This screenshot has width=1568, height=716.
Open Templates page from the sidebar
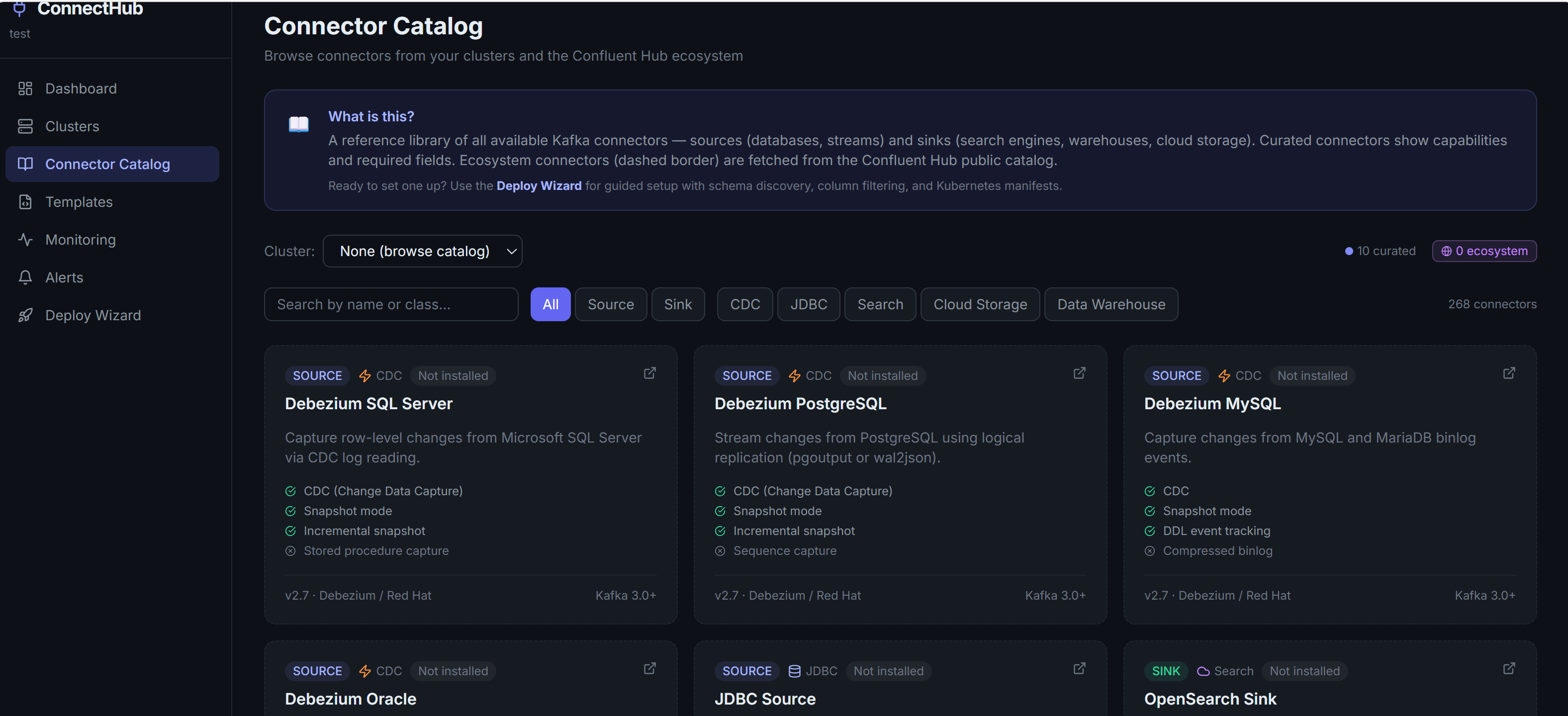(x=112, y=201)
